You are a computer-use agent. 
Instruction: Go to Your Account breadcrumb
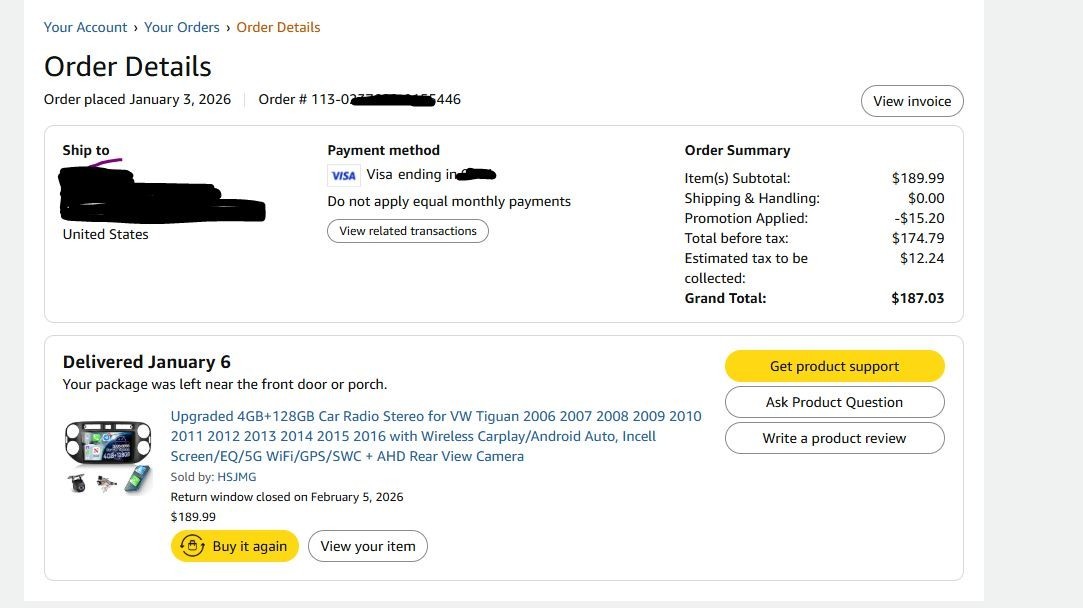(x=86, y=27)
